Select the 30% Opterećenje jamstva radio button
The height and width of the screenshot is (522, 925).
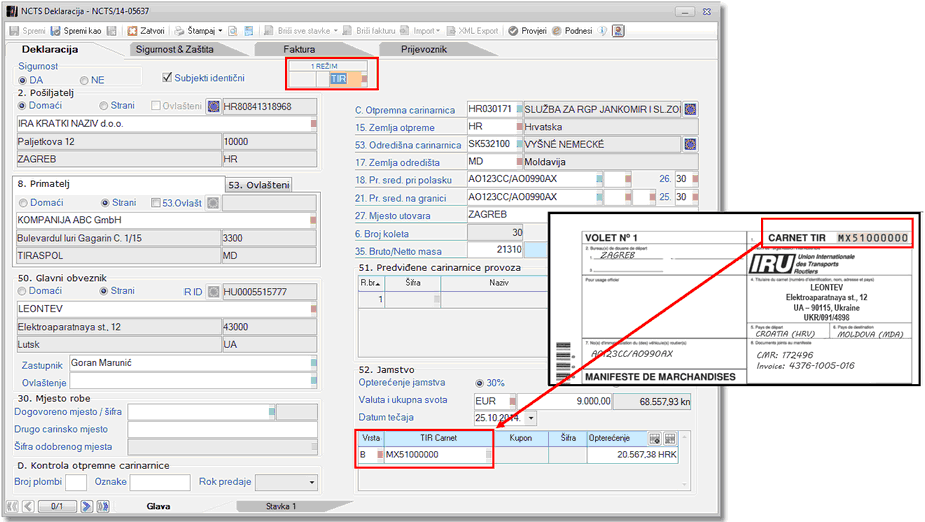pos(480,383)
